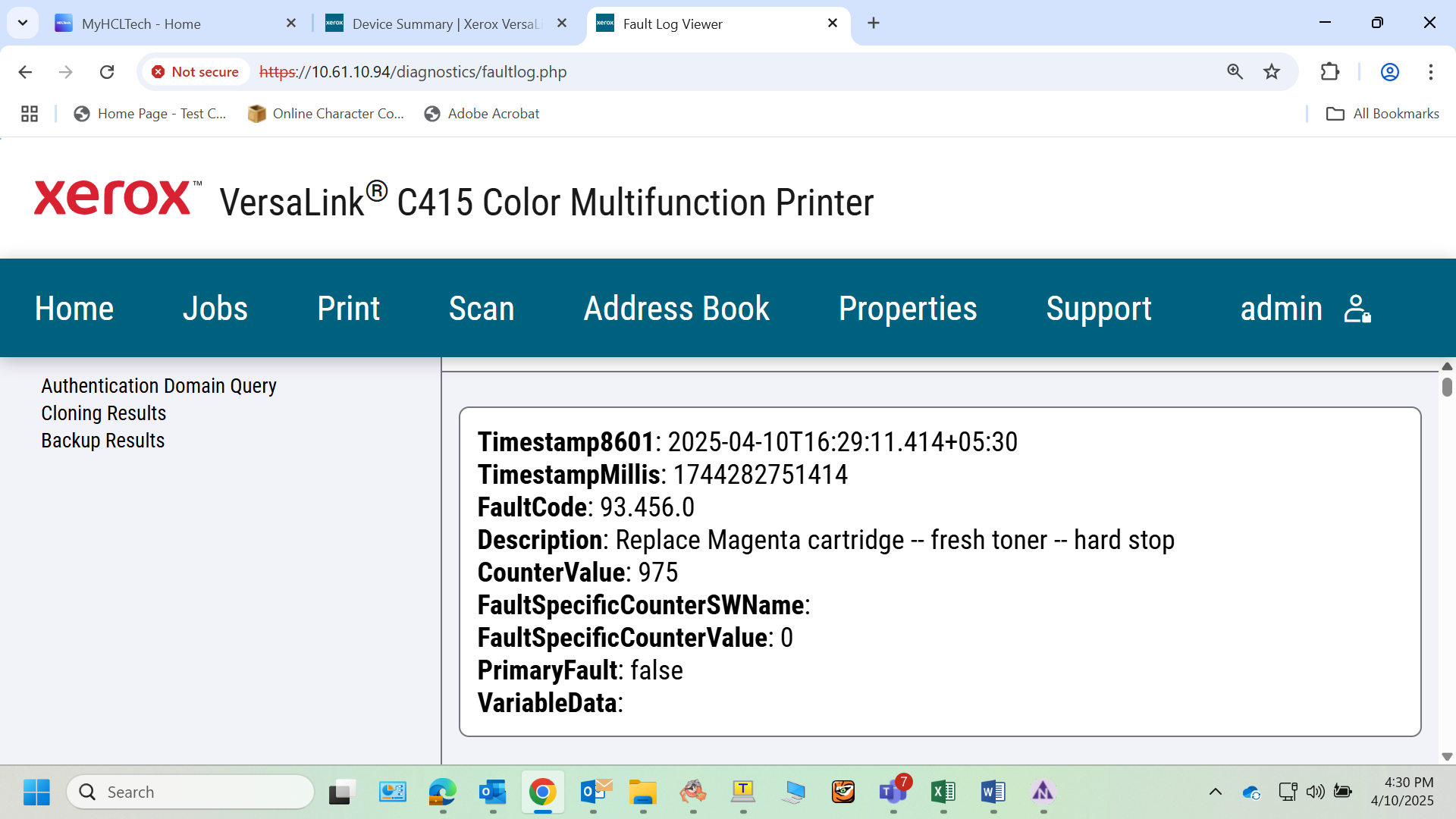Bookmark this page with the star icon
1456x819 pixels.
pyautogui.click(x=1272, y=72)
